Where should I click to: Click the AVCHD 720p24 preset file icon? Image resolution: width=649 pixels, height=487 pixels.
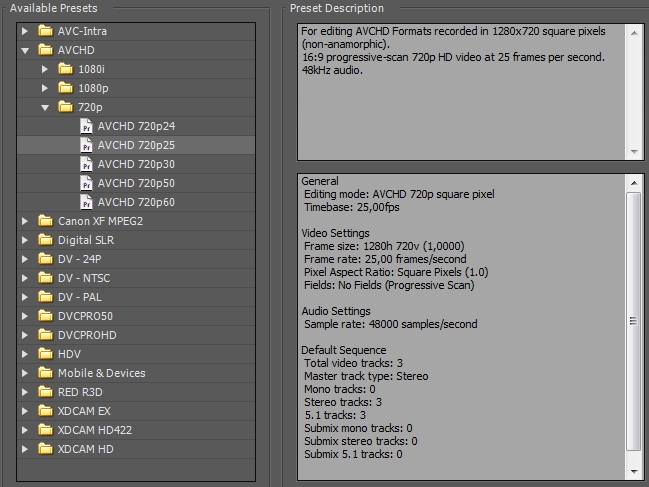pyautogui.click(x=86, y=126)
